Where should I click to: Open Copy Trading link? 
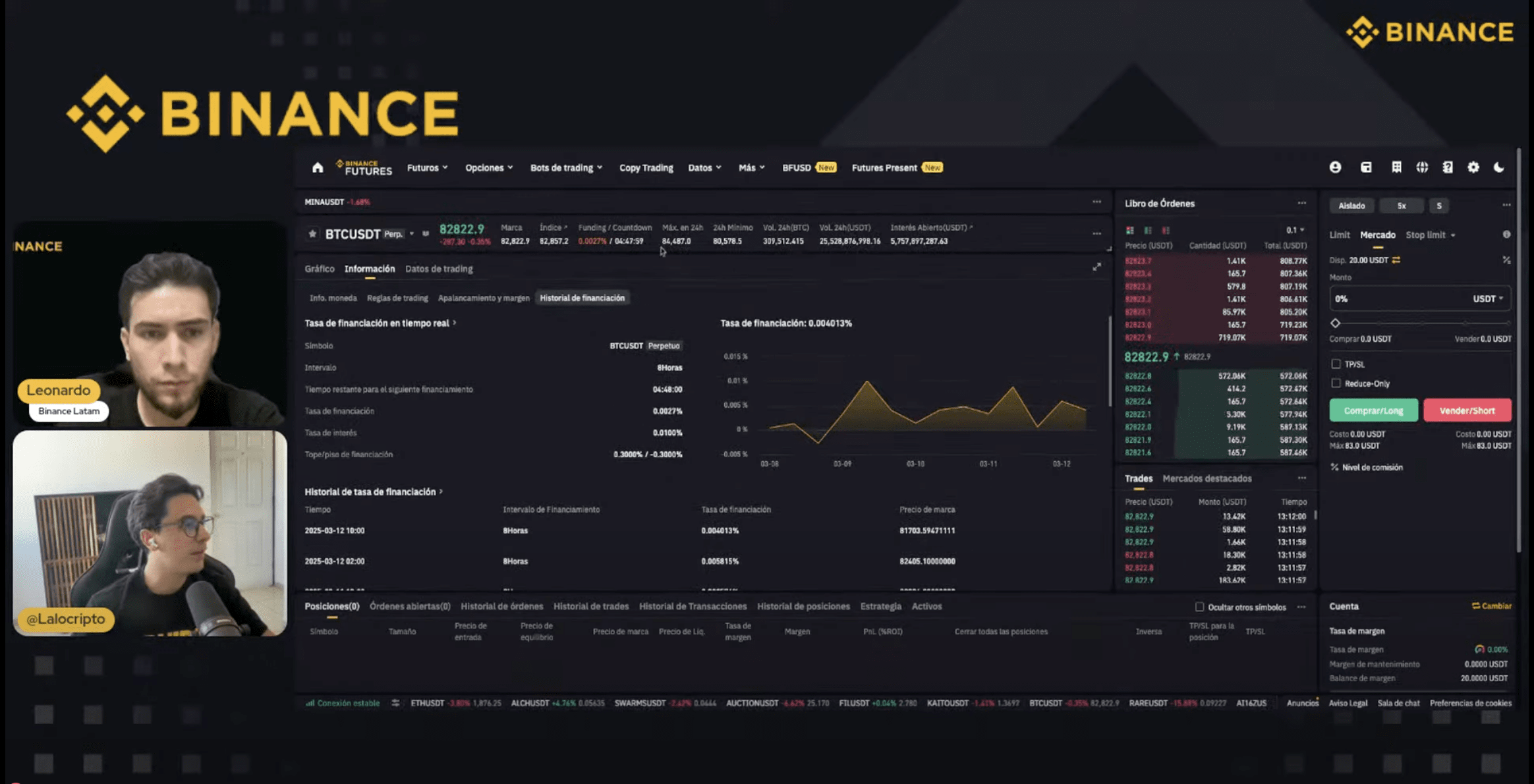(646, 168)
